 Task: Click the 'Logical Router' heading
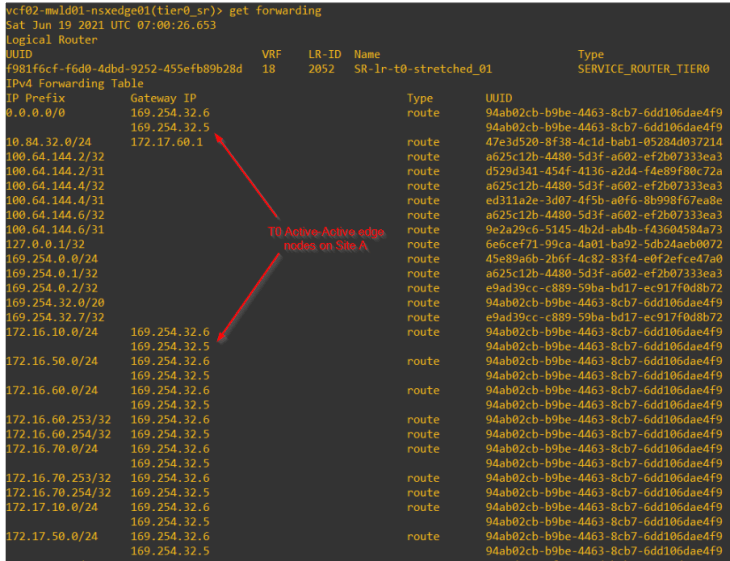point(52,40)
